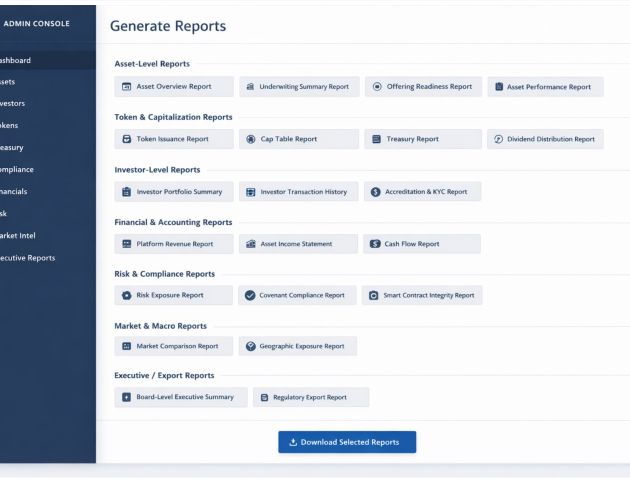Image resolution: width=630 pixels, height=482 pixels.
Task: Click the Download Selected Reports button
Action: [346, 442]
